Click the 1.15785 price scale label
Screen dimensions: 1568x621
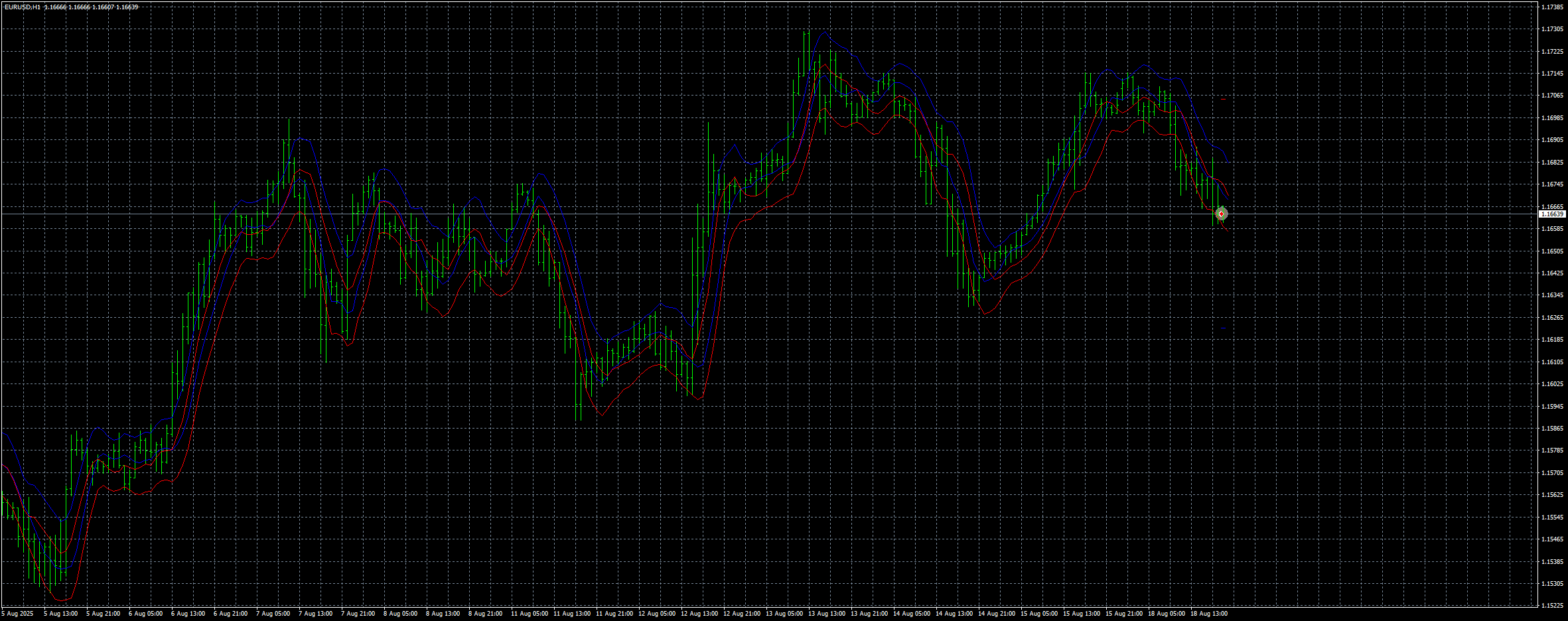1553,450
